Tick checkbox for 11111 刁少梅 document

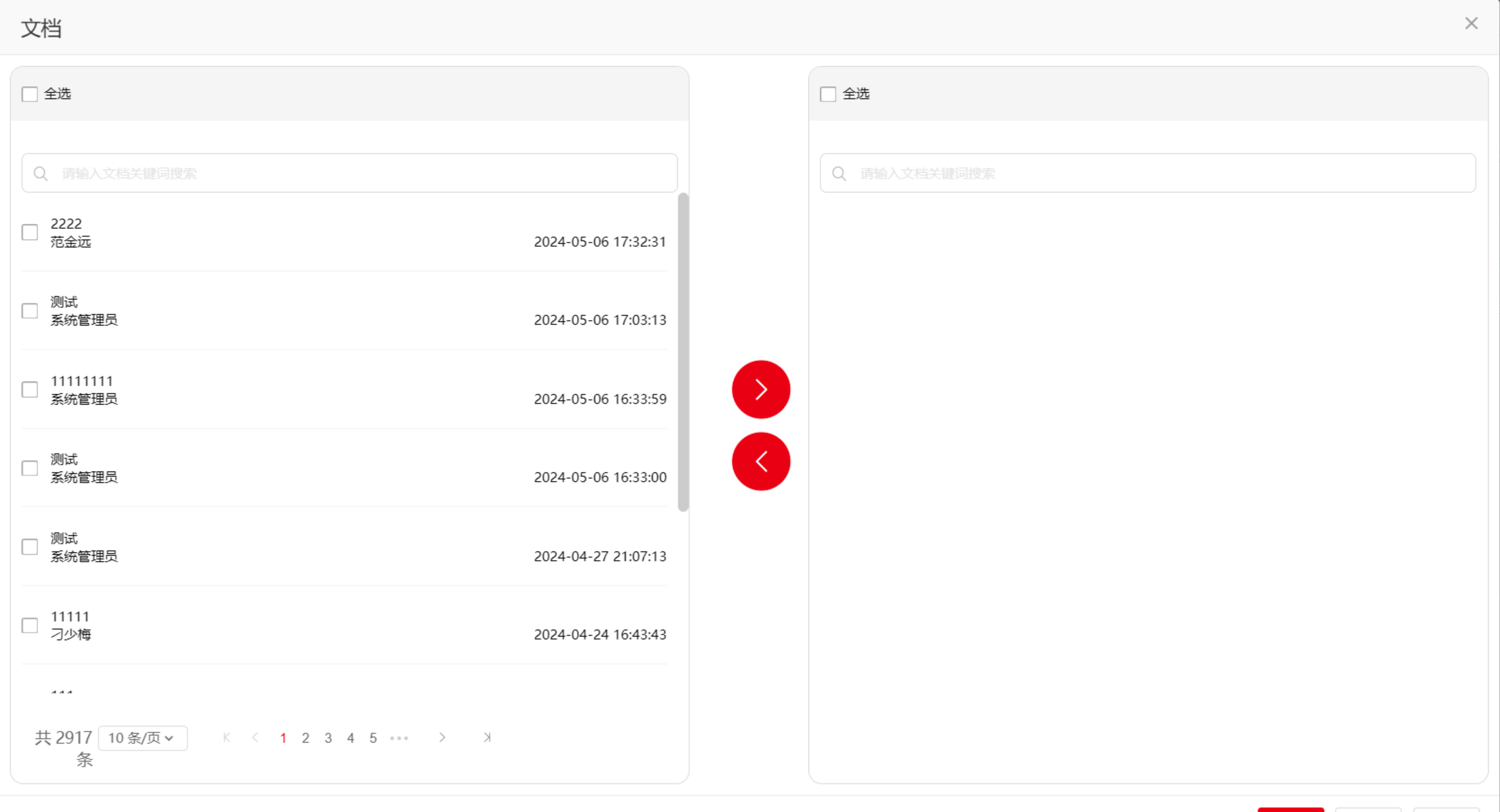point(29,625)
